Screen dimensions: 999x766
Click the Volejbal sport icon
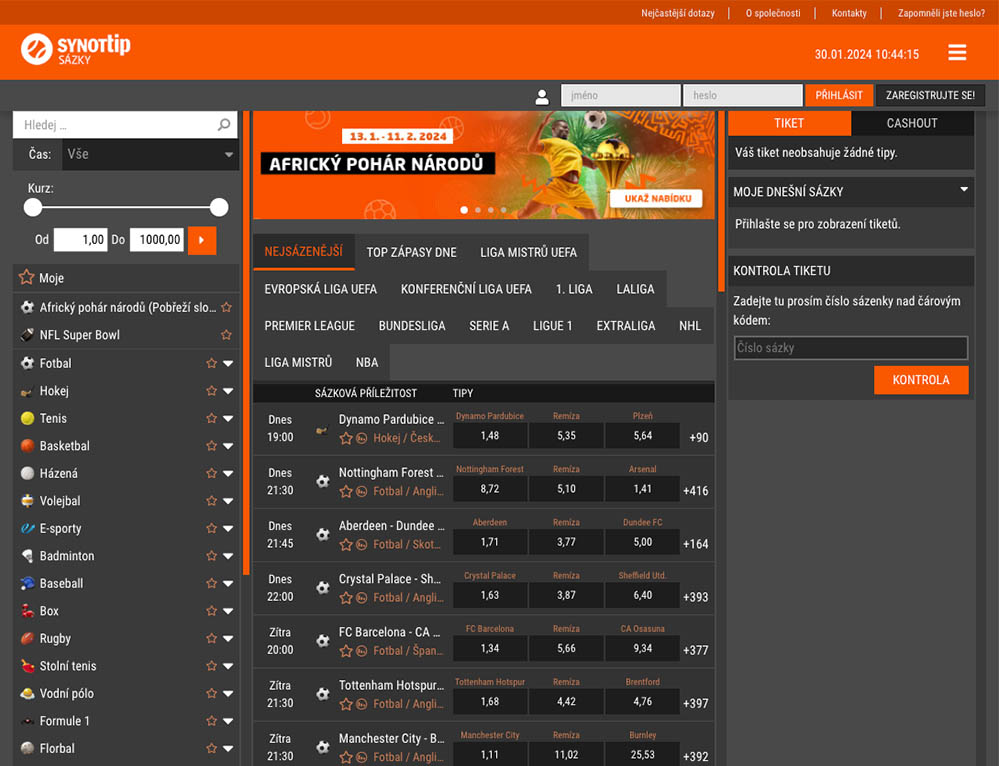[27, 501]
